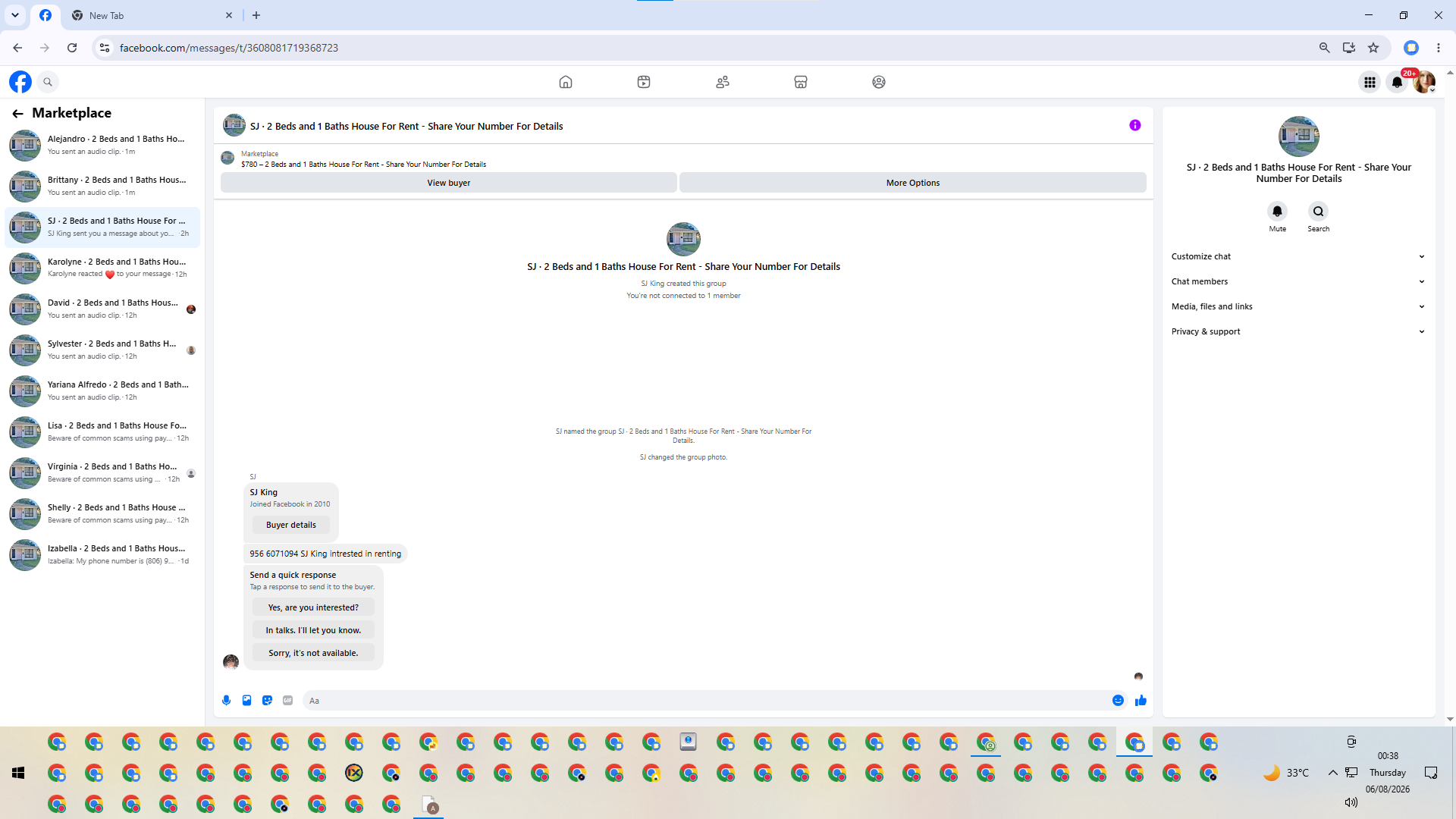Close the New Tab browser tab

229,15
